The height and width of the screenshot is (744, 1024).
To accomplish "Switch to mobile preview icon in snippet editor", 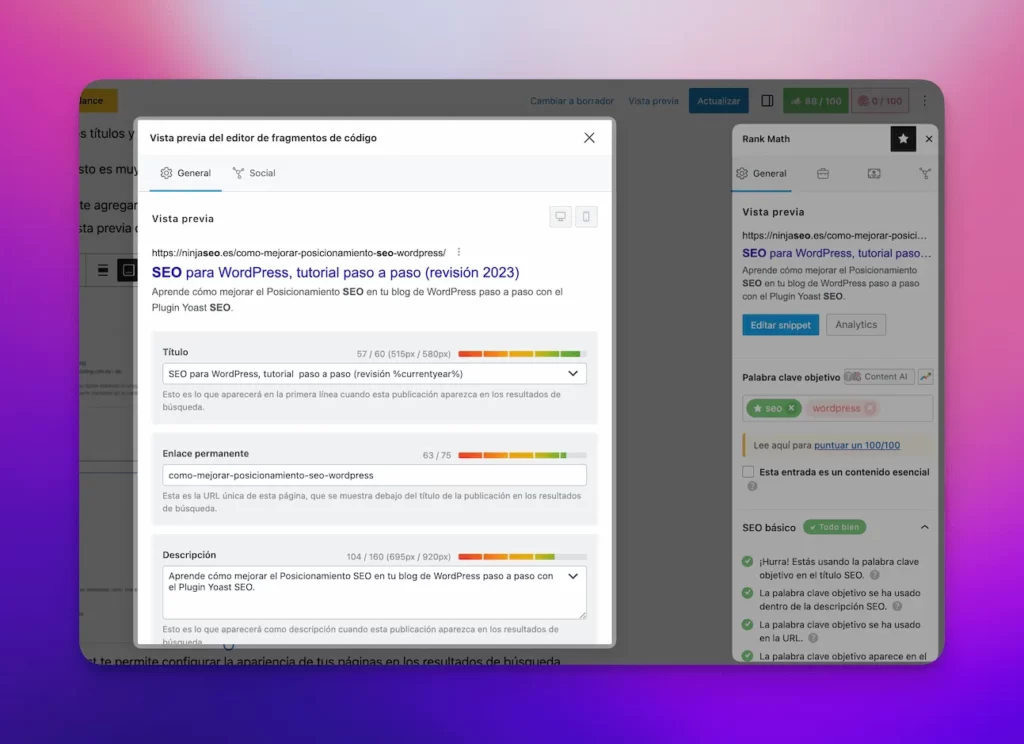I will pos(586,217).
